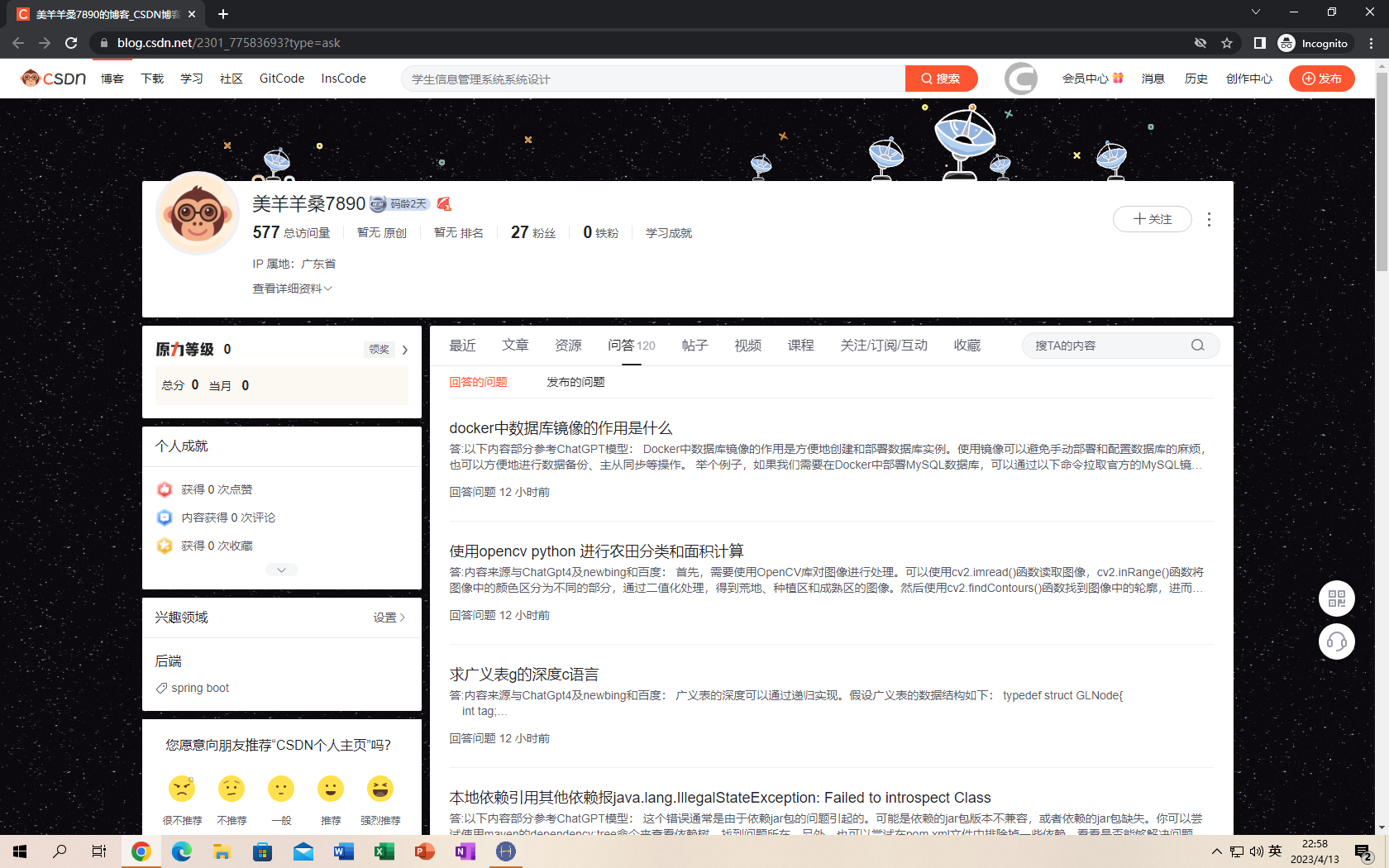Show 发布的问题 sub-tab
Screen dimensions: 1389x868
click(575, 382)
